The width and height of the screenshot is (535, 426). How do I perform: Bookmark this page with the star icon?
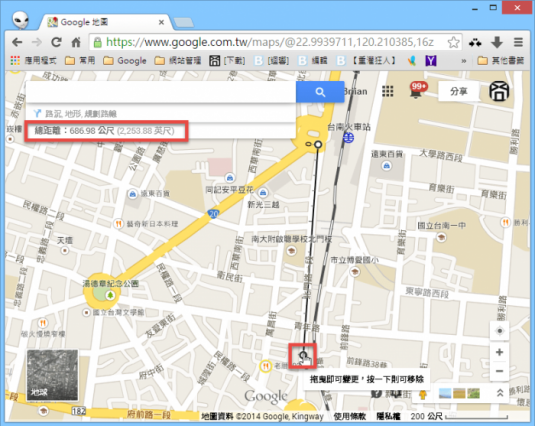[x=453, y=42]
